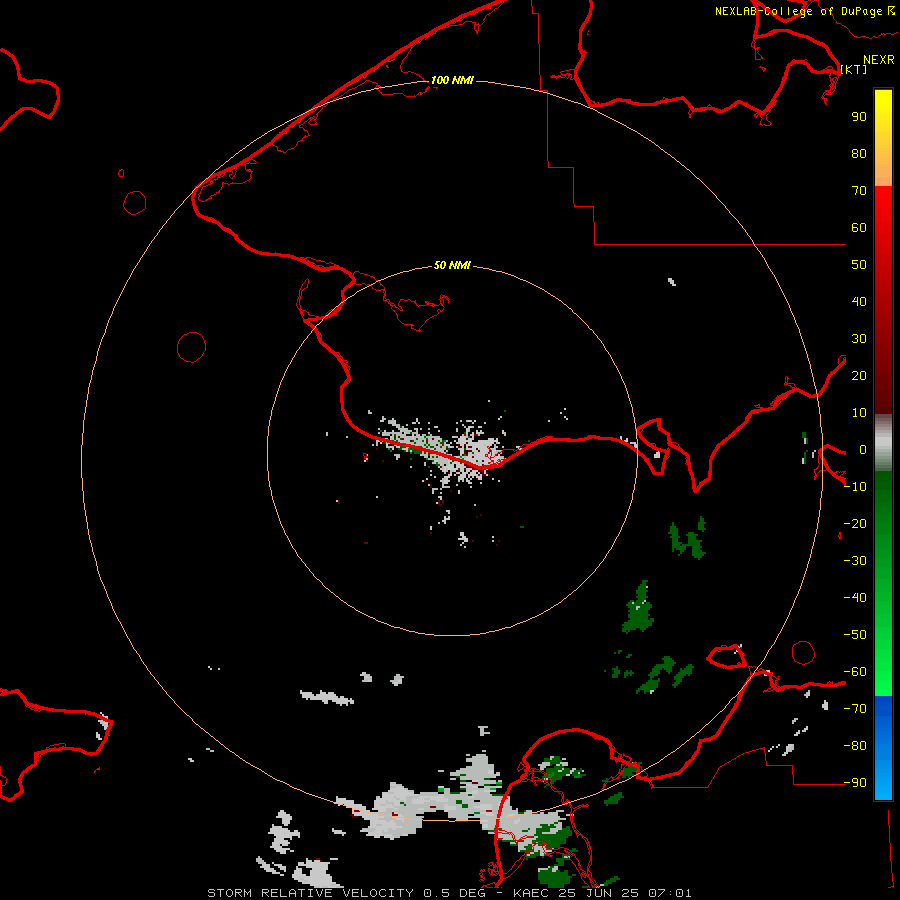This screenshot has width=900, height=900.
Task: Click the 'NEXR' label above the scale
Action: pyautogui.click(x=879, y=60)
